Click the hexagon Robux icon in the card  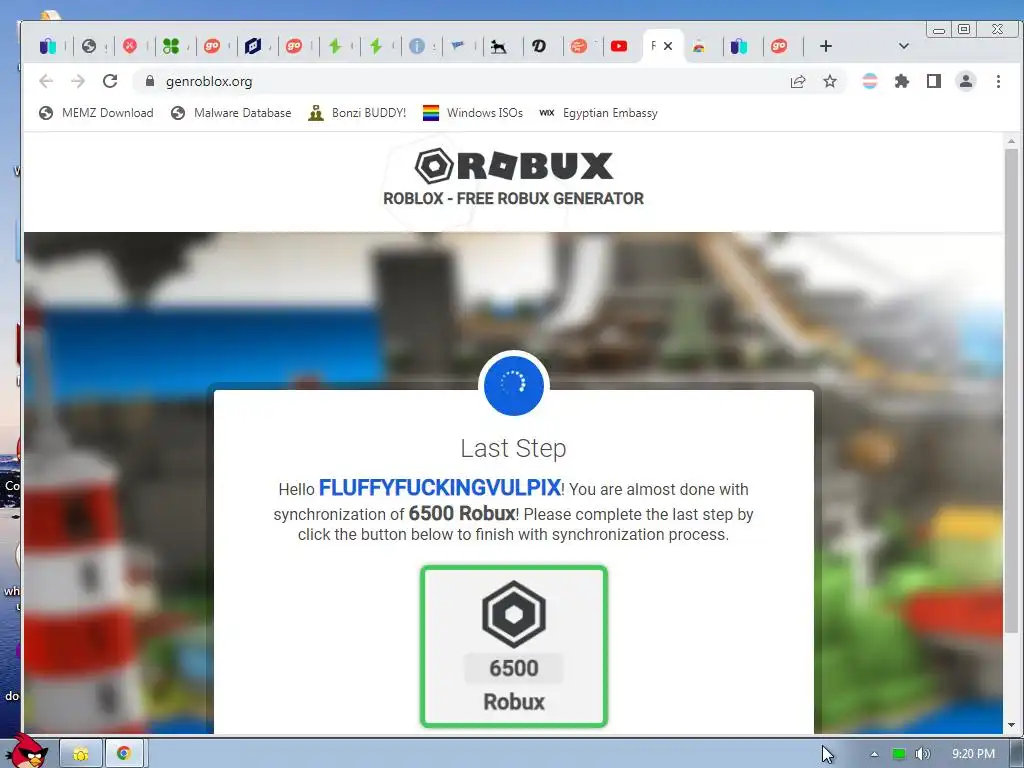514,615
